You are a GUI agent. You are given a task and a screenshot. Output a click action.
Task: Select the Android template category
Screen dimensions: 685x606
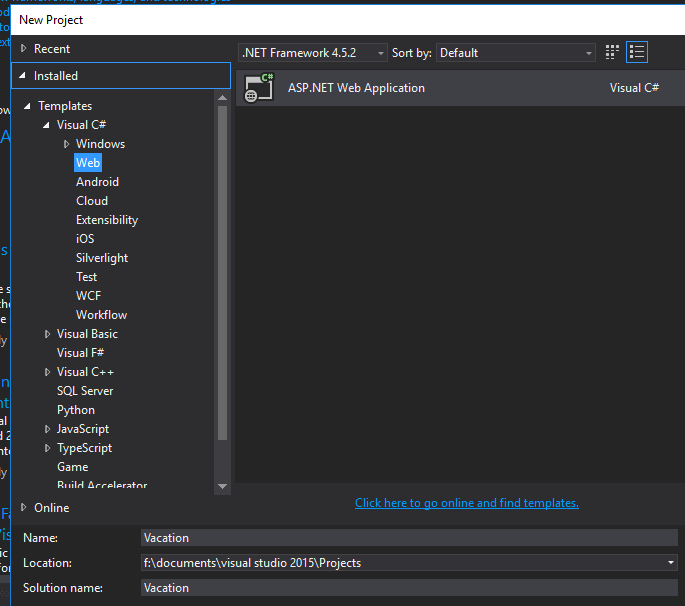pyautogui.click(x=97, y=182)
